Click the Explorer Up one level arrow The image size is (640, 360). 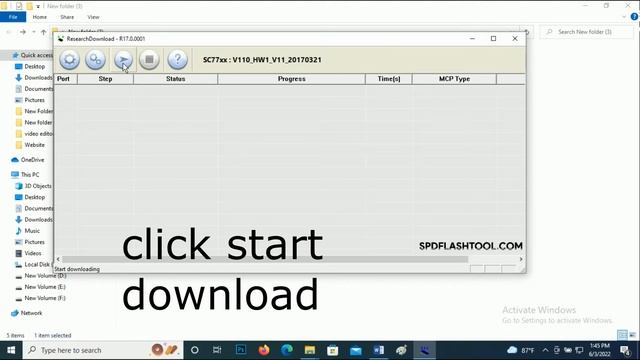coord(44,32)
